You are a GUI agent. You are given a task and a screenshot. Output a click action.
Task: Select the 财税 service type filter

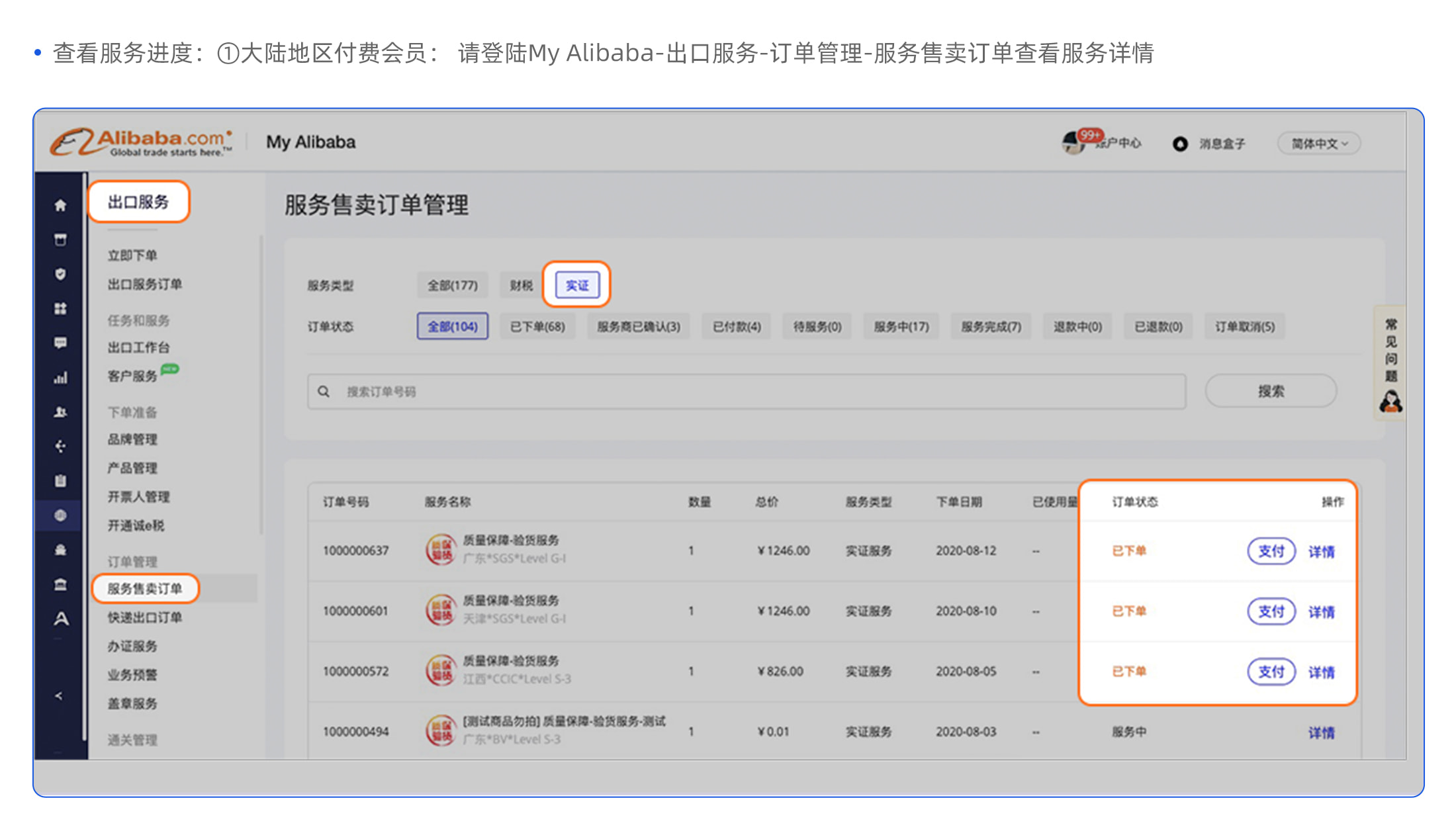(x=521, y=285)
